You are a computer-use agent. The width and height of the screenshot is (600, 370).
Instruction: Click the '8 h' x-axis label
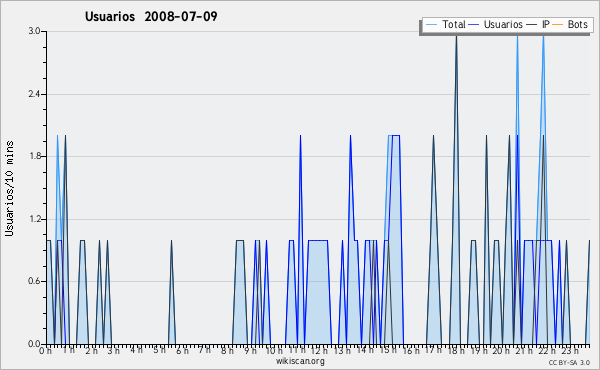point(227,350)
